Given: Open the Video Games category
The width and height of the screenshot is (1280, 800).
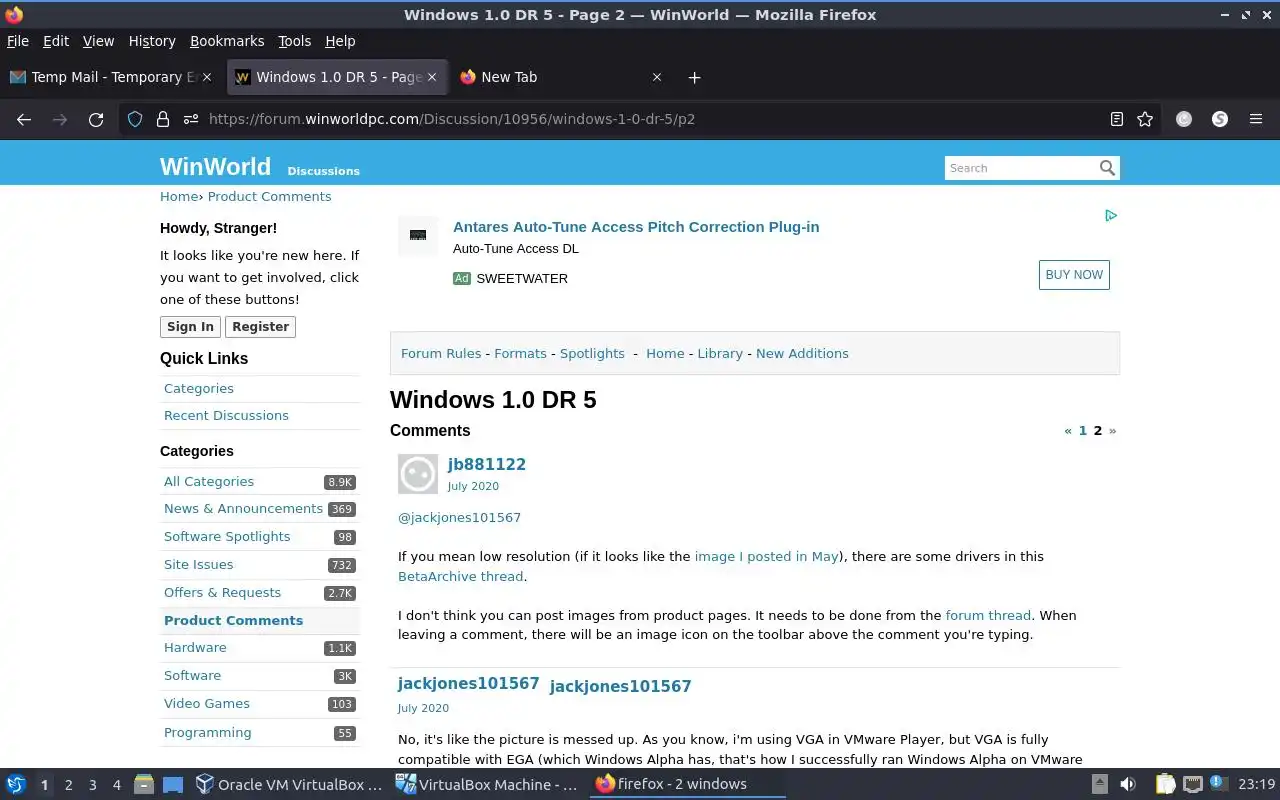Looking at the screenshot, I should 207,703.
